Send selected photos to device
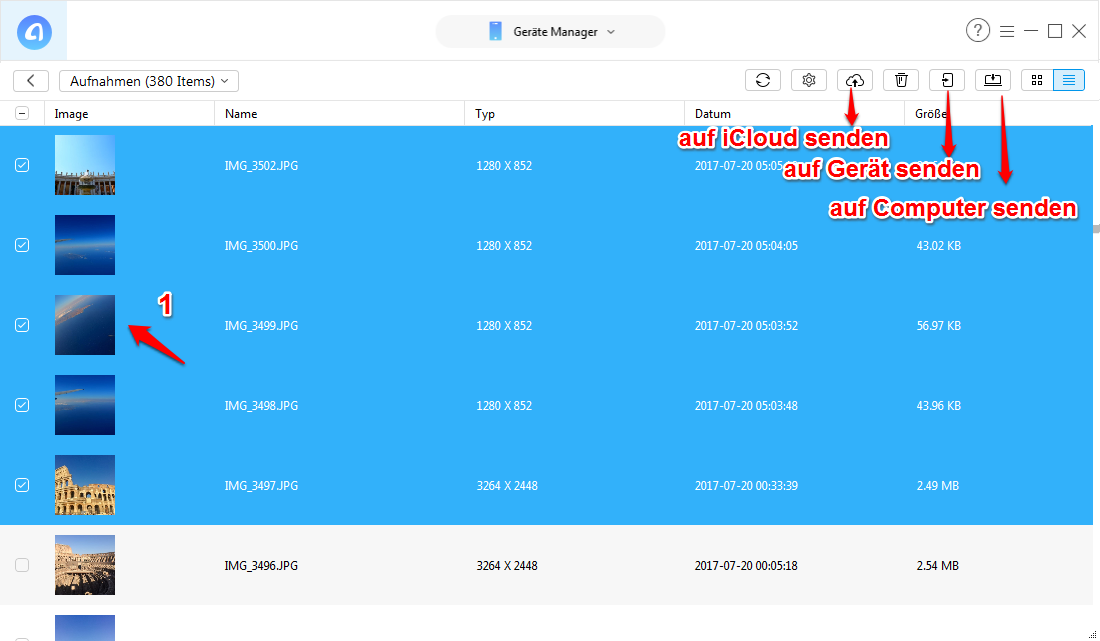This screenshot has width=1100, height=641. 947,81
